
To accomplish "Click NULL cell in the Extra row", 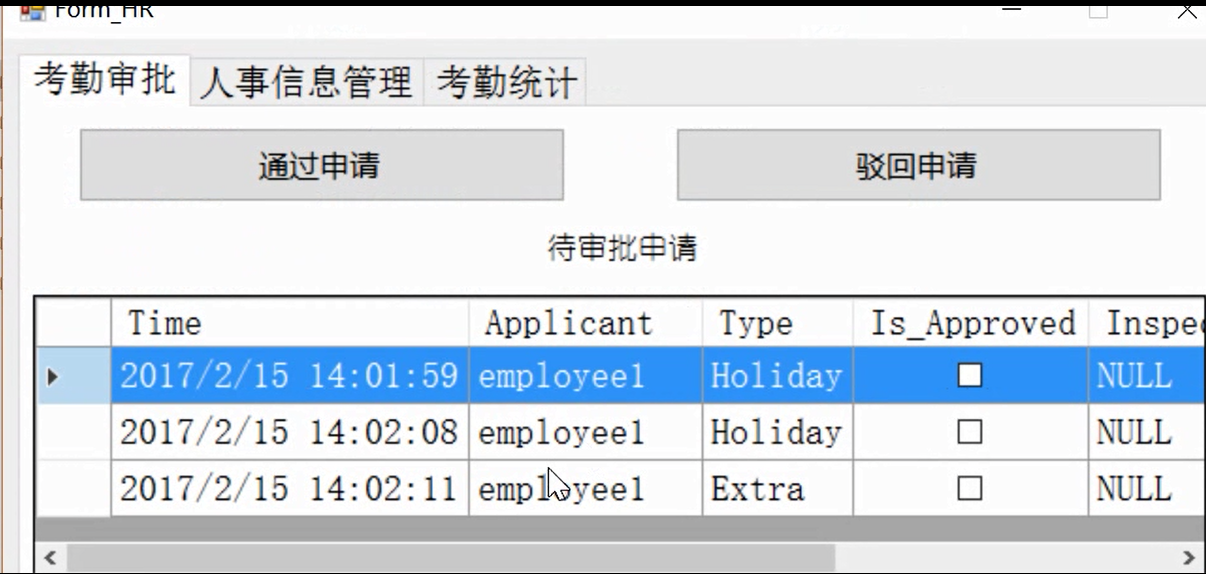I will (x=1147, y=489).
